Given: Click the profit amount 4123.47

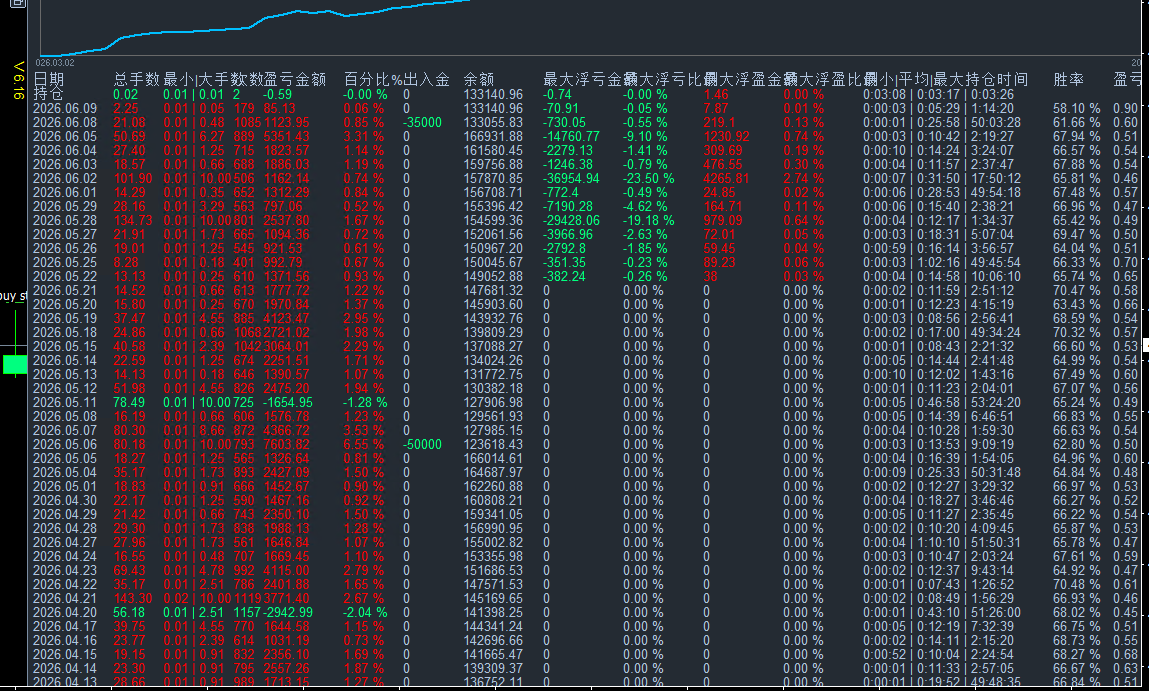Looking at the screenshot, I should (287, 318).
